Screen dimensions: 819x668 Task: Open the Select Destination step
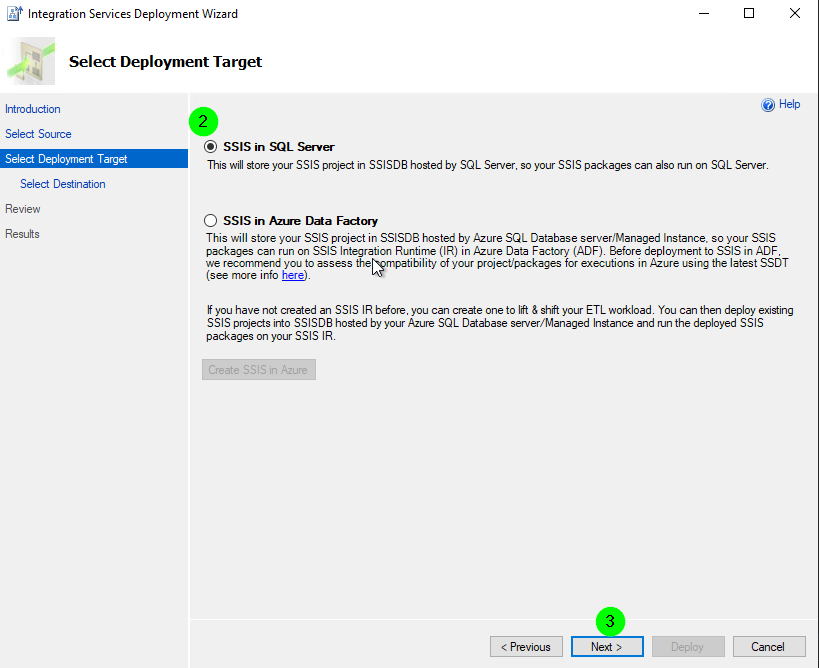(x=63, y=184)
